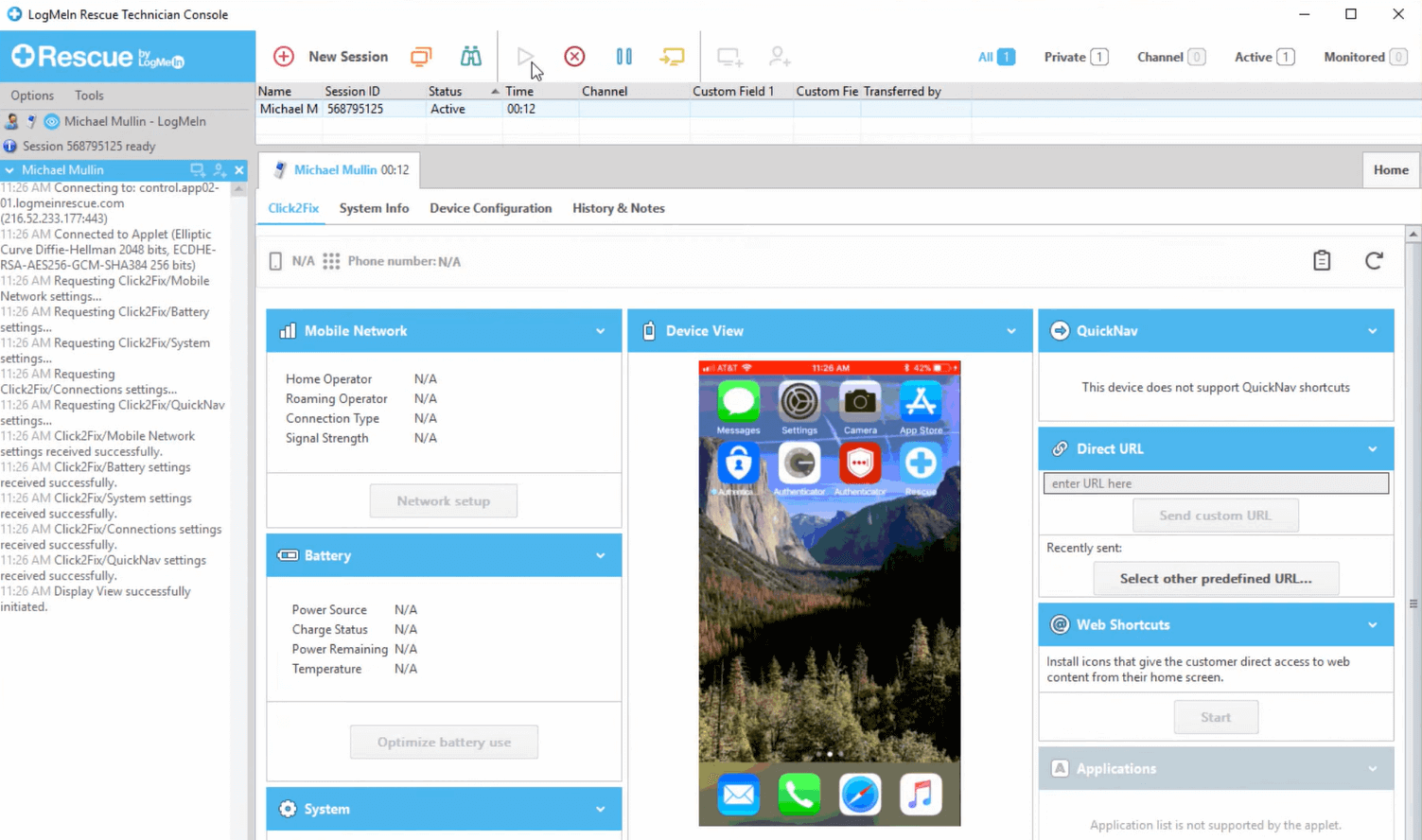
Task: Click the New Session plus icon
Action: pyautogui.click(x=284, y=57)
